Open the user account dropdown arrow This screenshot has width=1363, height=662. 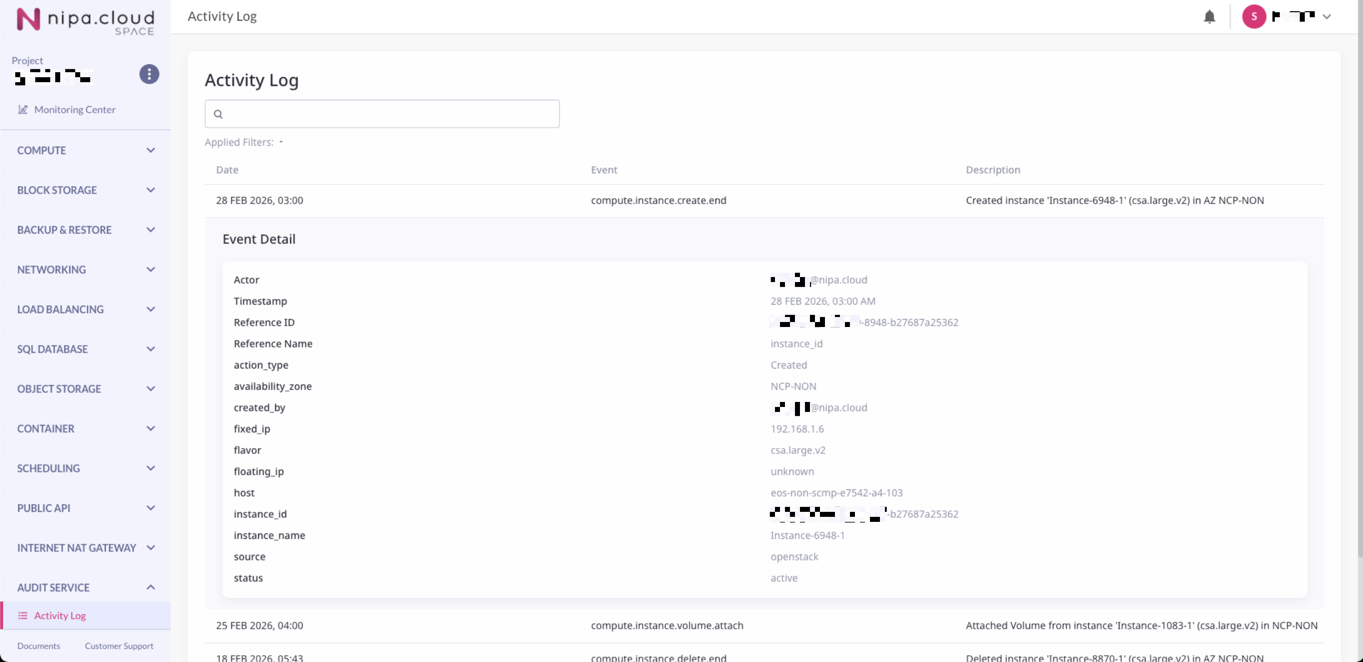click(x=1327, y=17)
